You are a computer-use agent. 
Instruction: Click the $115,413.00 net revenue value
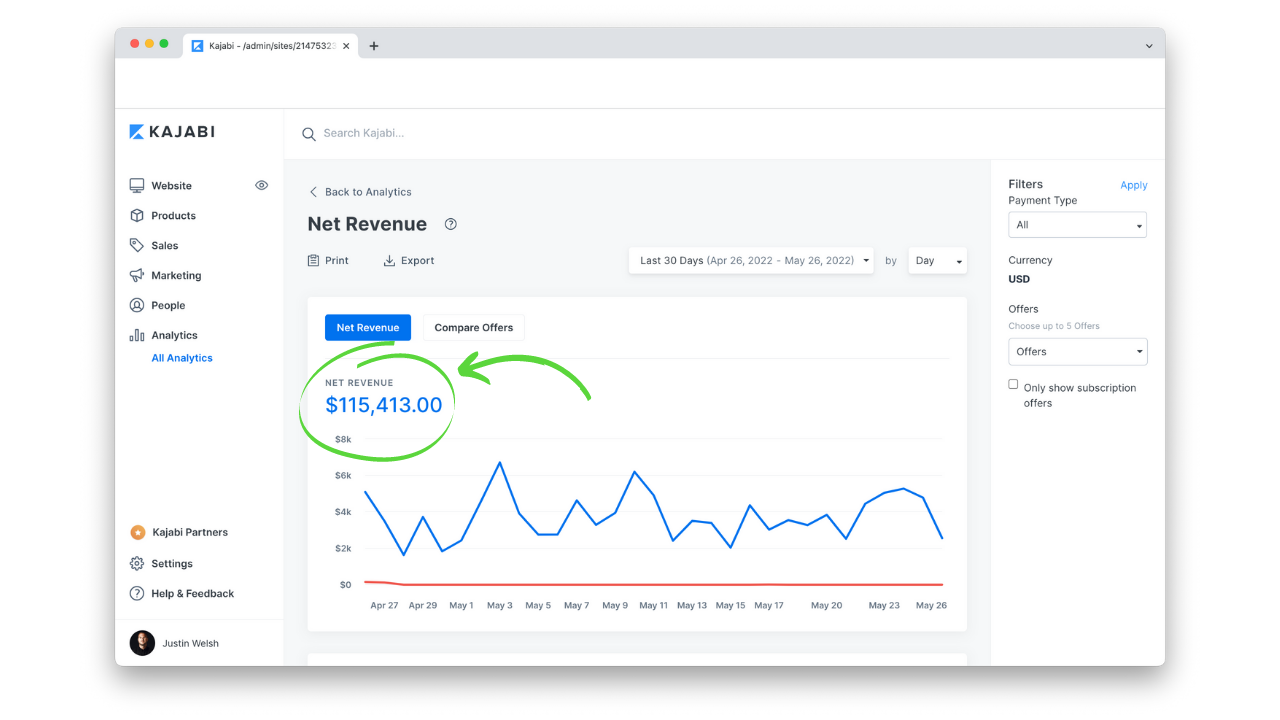click(384, 405)
